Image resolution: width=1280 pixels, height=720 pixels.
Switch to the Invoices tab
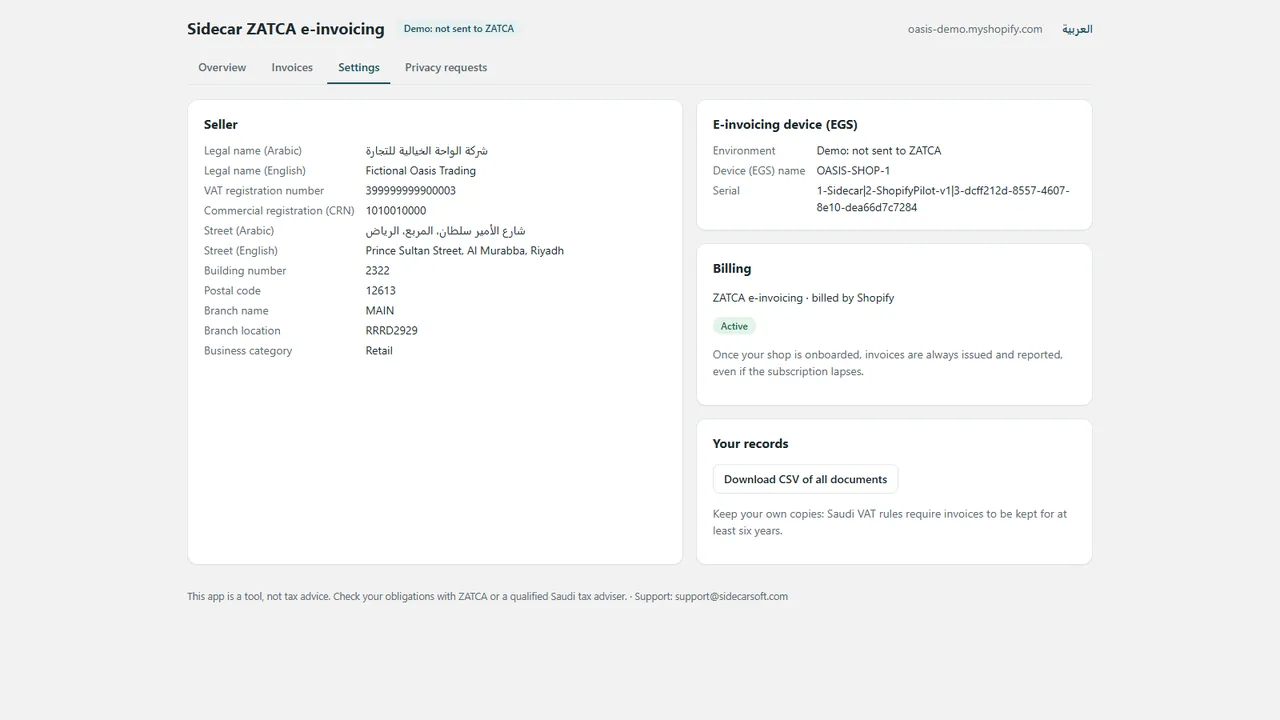(x=292, y=67)
